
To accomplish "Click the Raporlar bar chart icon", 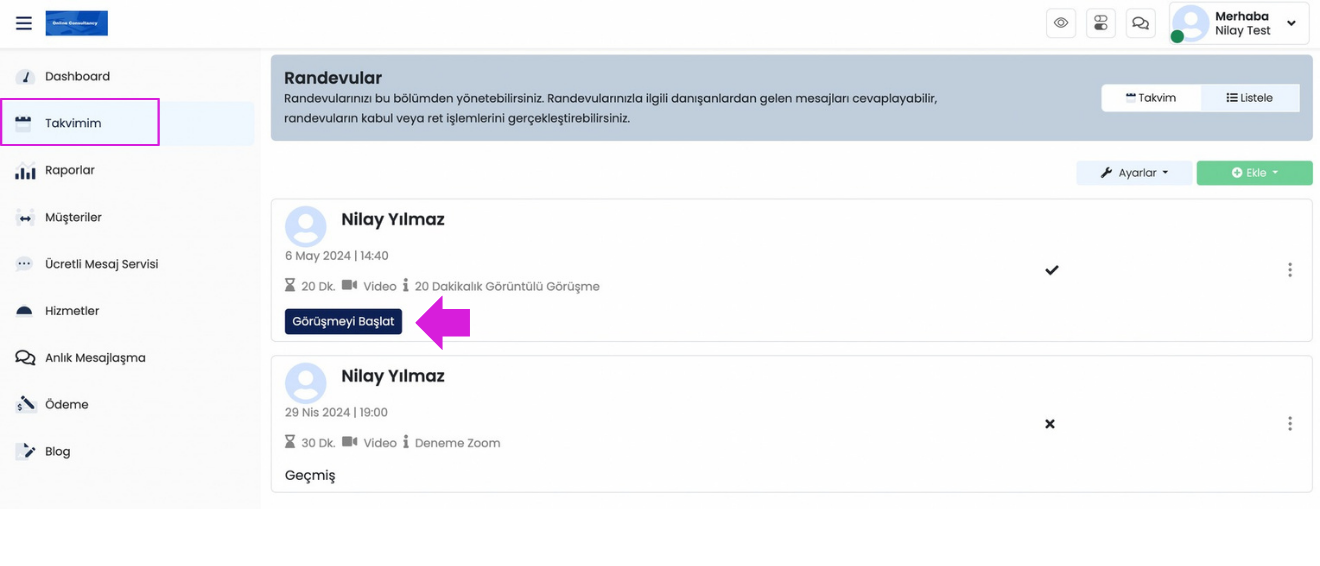I will pos(25,171).
